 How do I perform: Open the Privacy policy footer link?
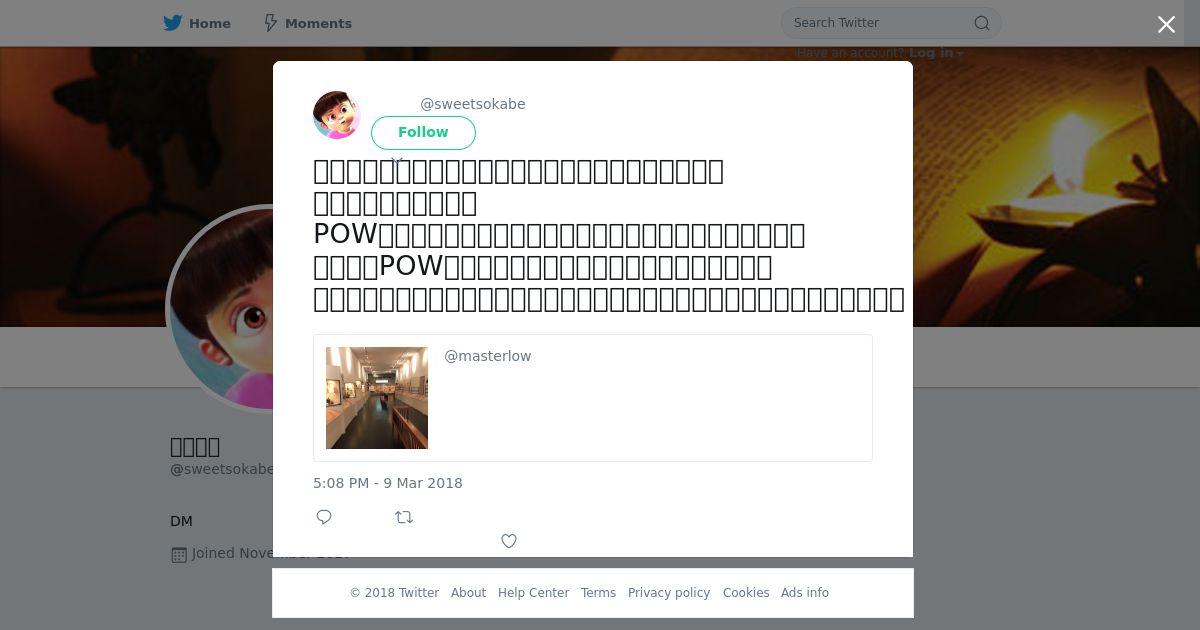tap(669, 593)
